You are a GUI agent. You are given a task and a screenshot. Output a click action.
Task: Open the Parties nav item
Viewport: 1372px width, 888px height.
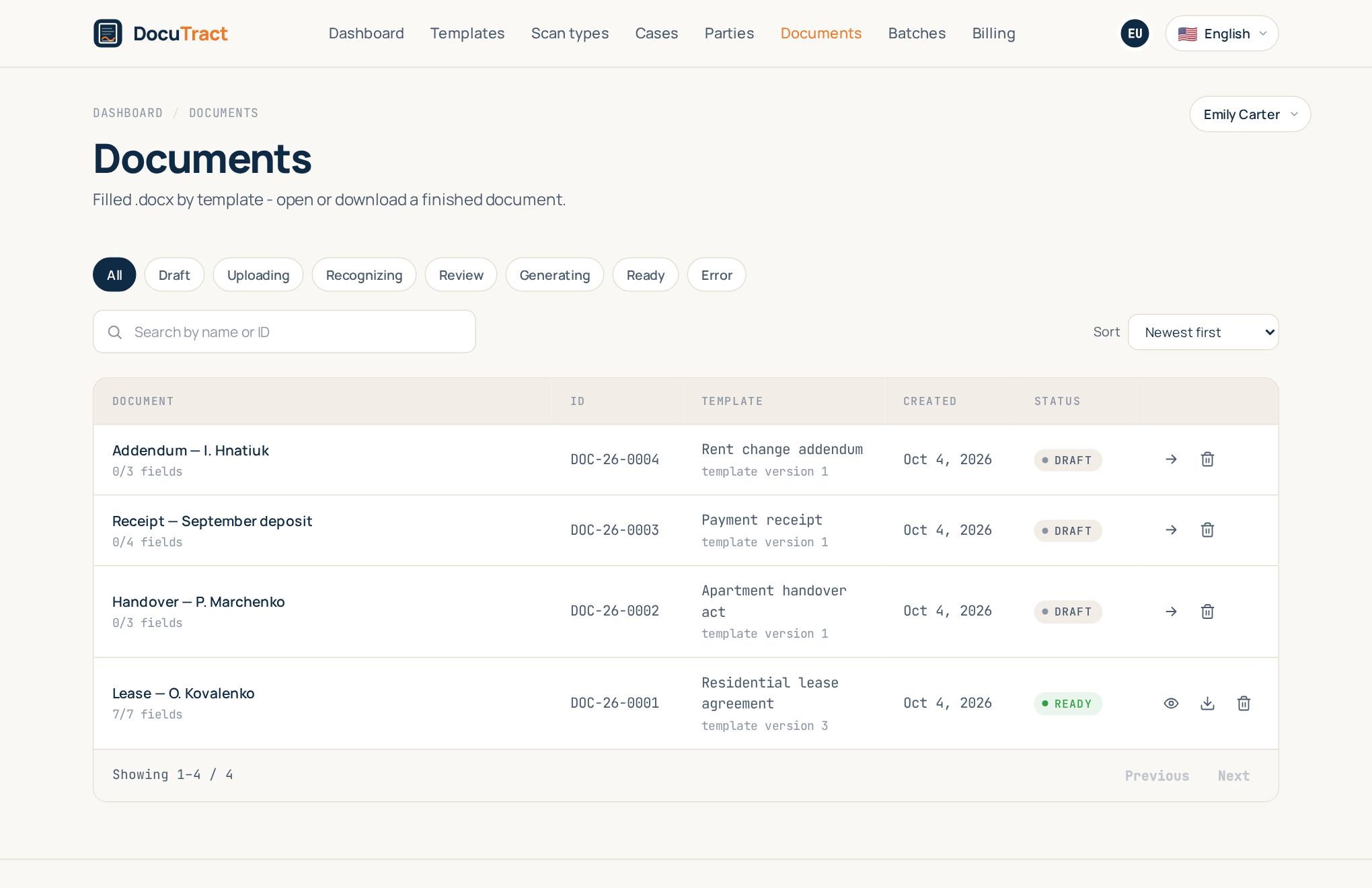tap(729, 34)
